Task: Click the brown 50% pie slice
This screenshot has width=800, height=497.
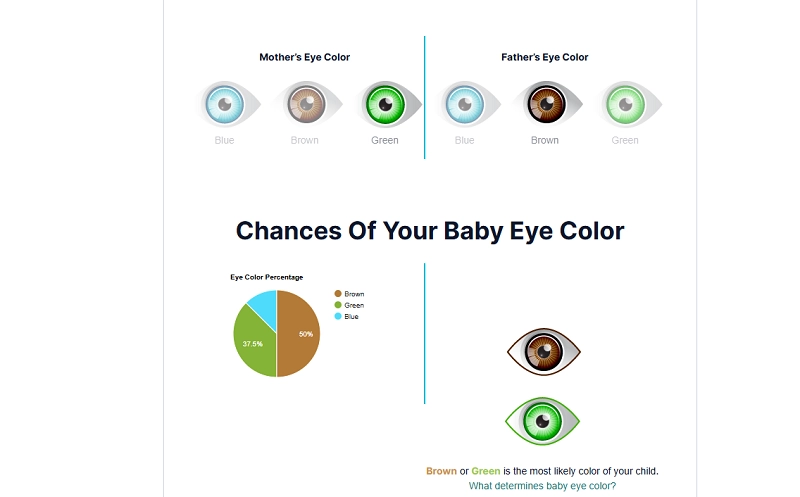Action: coord(300,334)
